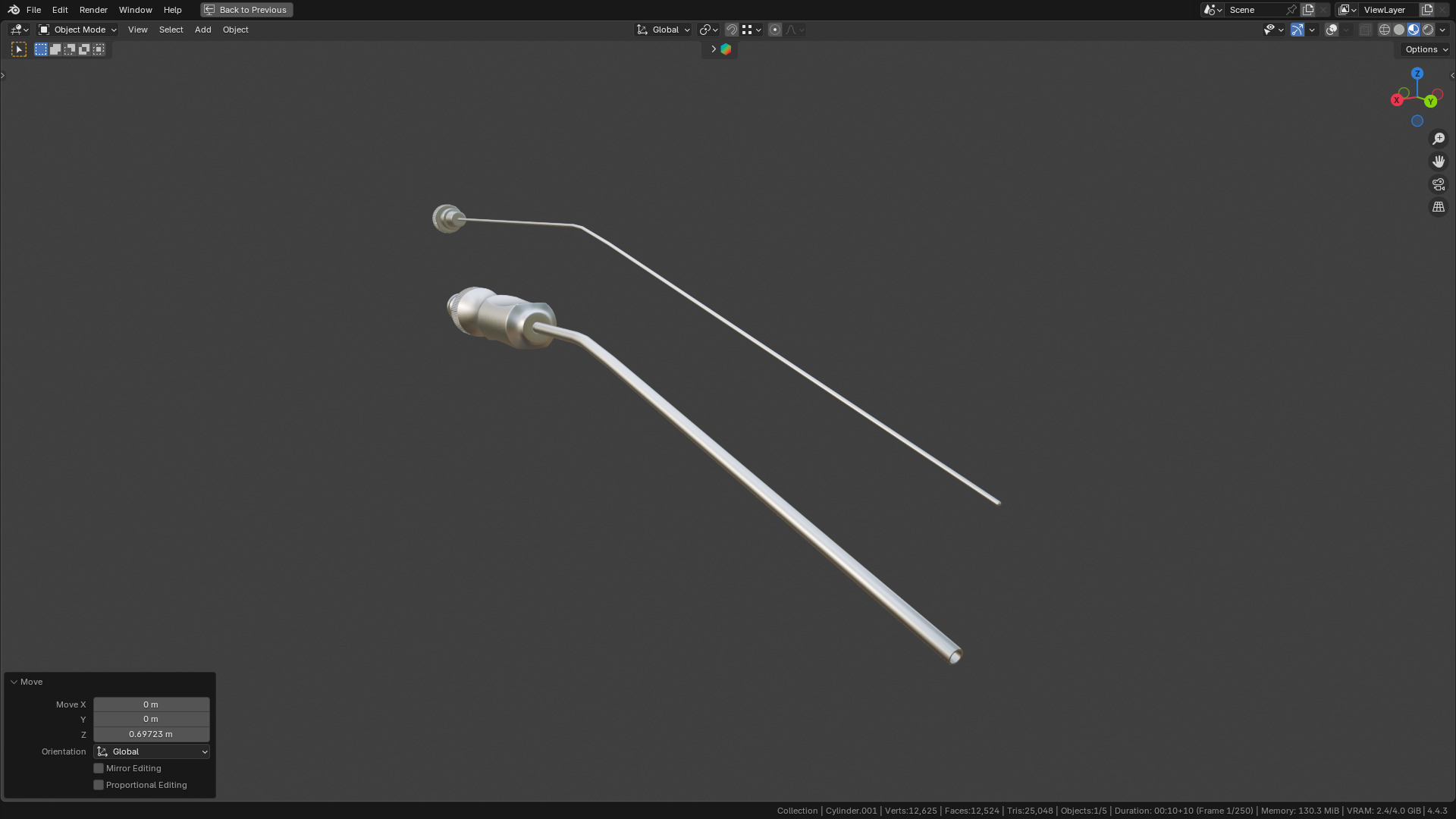
Task: Collapse the Move operator panel
Action: tap(14, 682)
